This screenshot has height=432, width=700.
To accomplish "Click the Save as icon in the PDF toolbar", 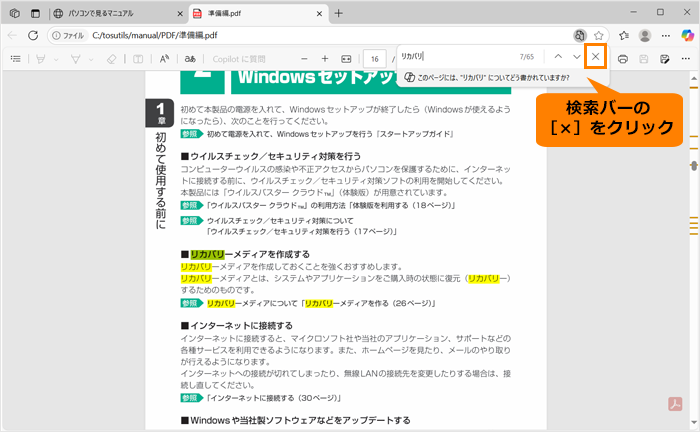I will pyautogui.click(x=665, y=59).
